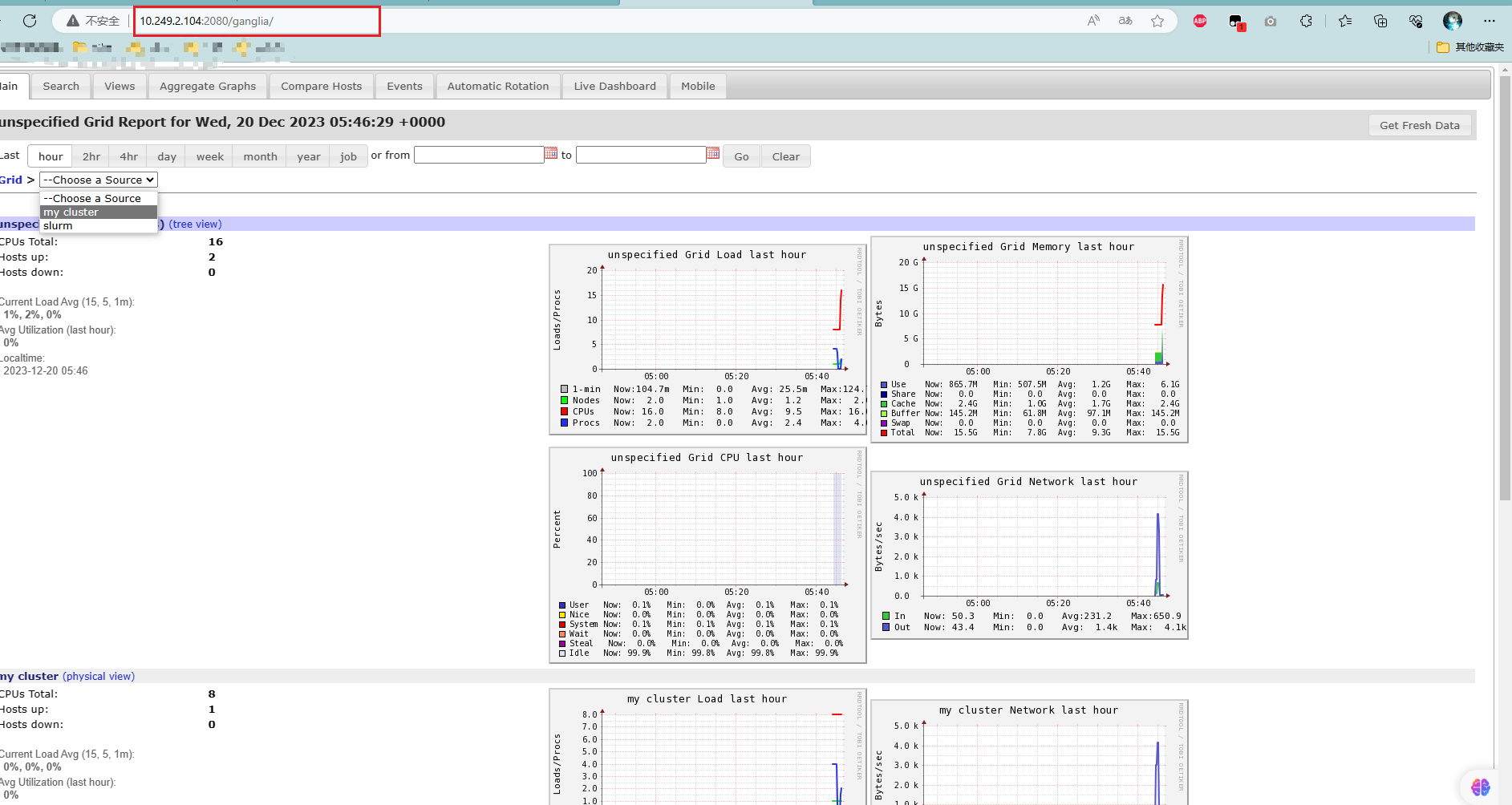The image size is (1512, 805).
Task: Focus the from date input field
Action: (479, 155)
